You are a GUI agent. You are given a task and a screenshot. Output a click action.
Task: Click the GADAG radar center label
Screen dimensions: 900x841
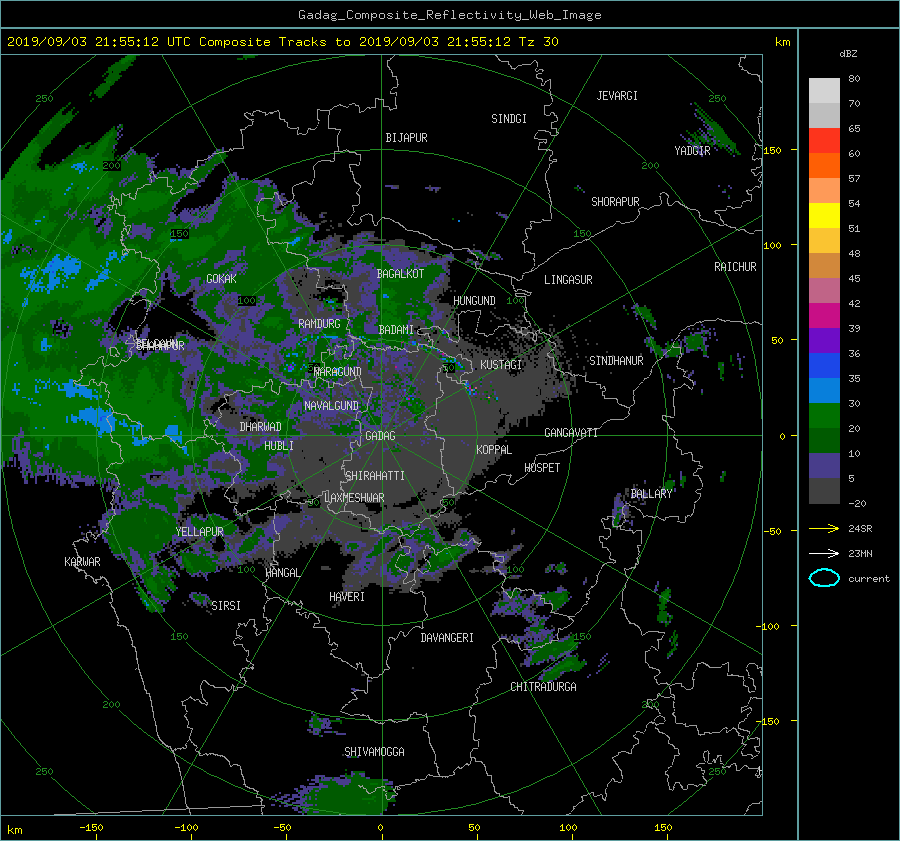tap(381, 436)
